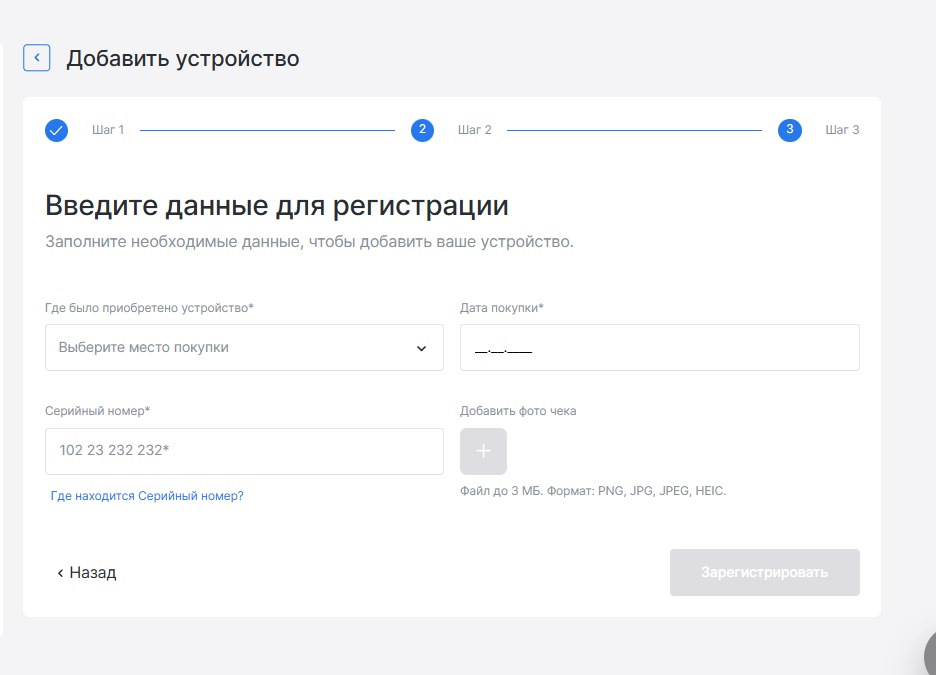The height and width of the screenshot is (675, 936).
Task: Open the Выберите место покупки dropdown
Action: tap(244, 347)
